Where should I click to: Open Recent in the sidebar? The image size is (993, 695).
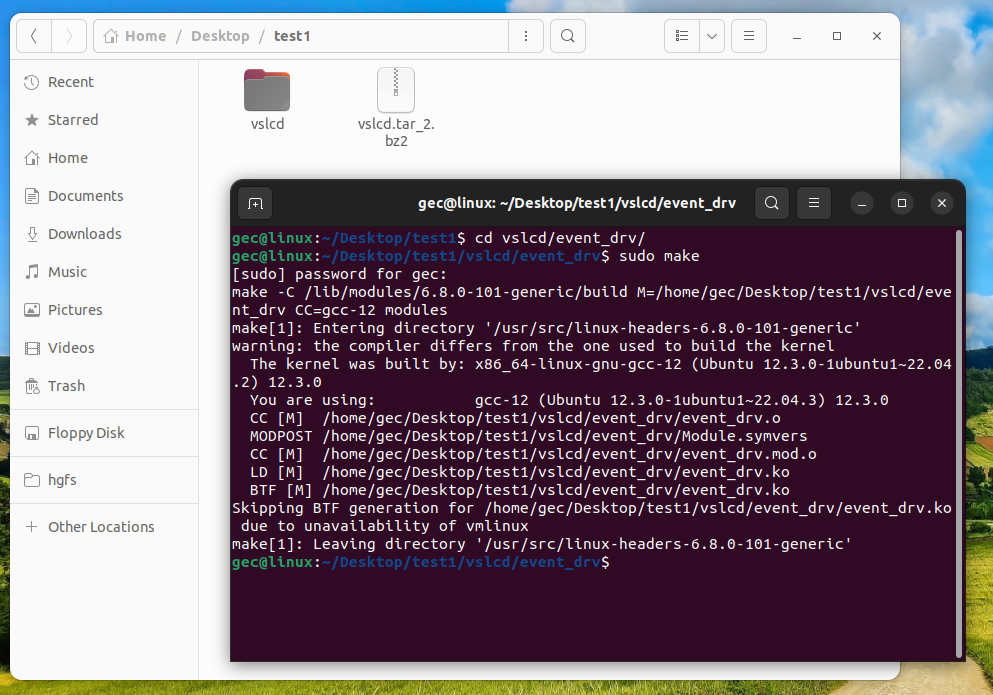coord(104,82)
